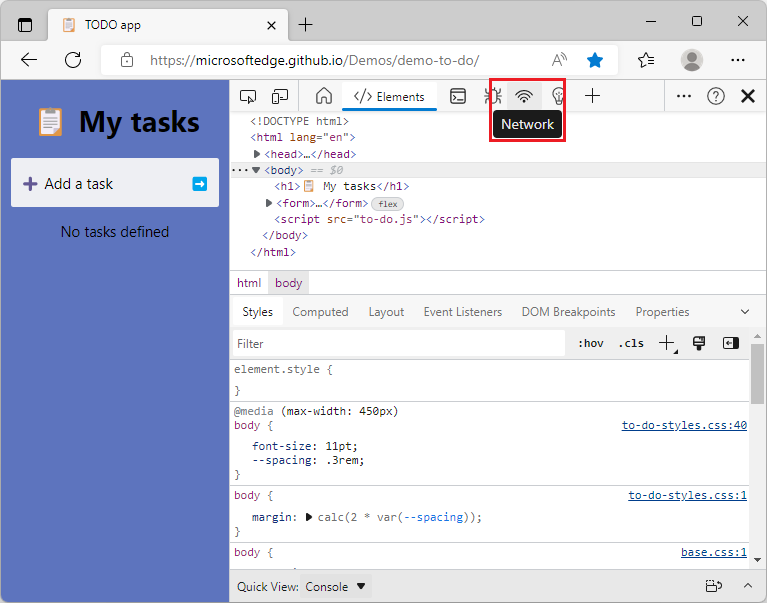
Task: Open to-do-styles.css:40 source link
Action: coord(684,425)
